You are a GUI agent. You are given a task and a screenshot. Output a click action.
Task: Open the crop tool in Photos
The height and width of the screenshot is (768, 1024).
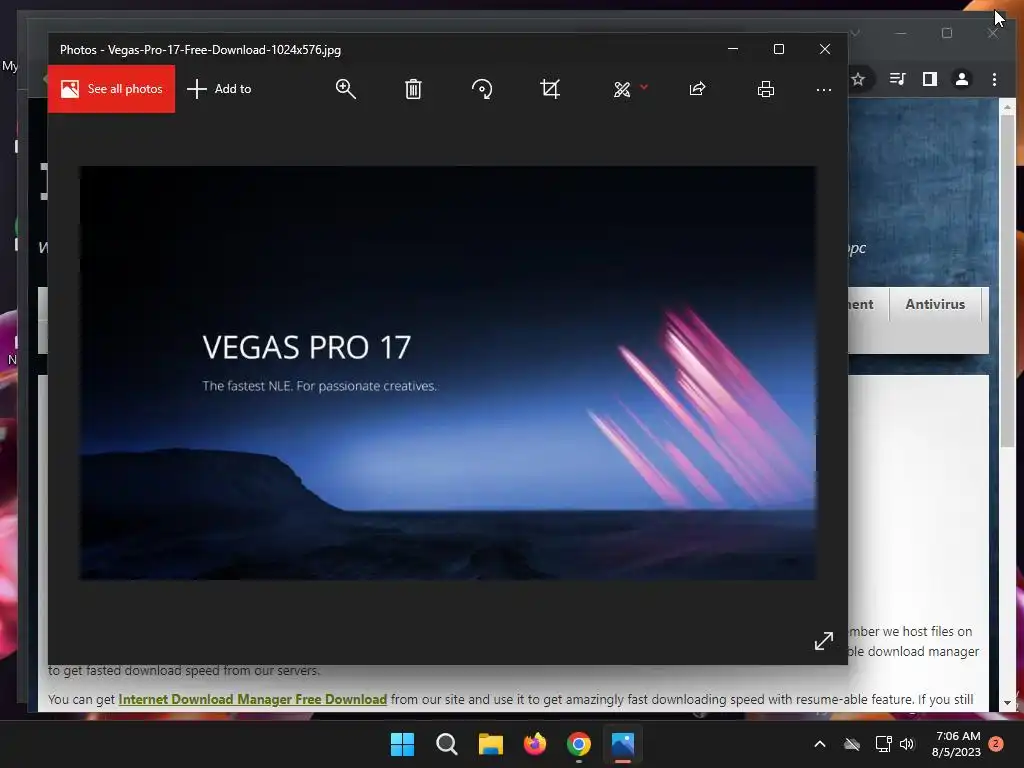pyautogui.click(x=550, y=89)
